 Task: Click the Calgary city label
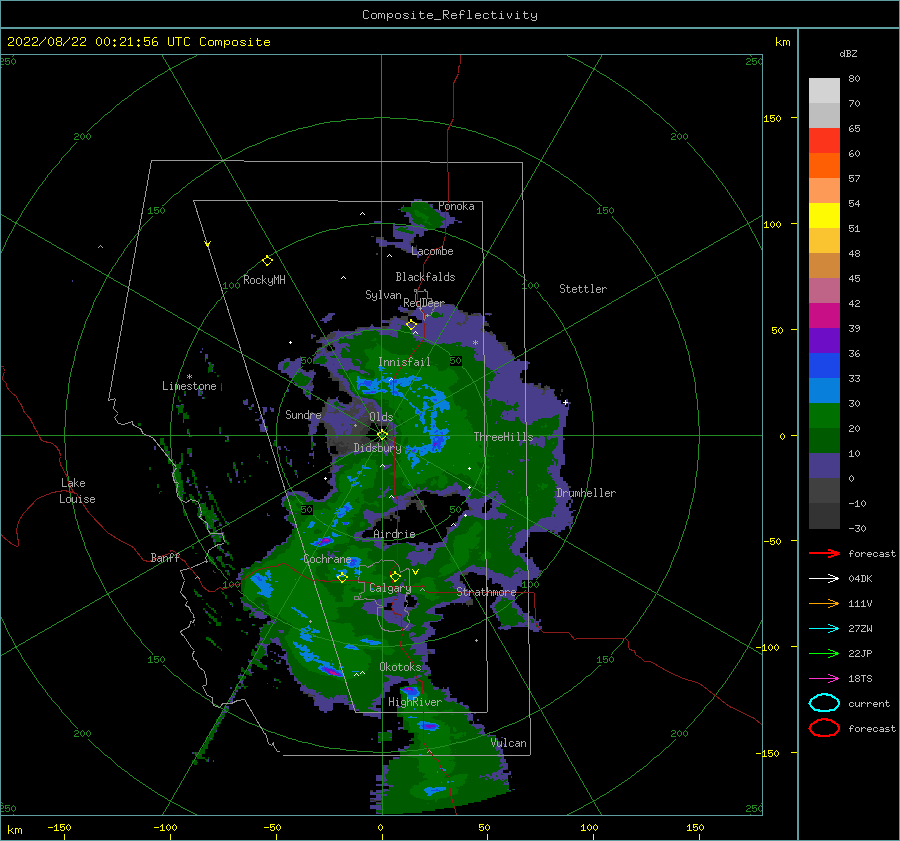[390, 588]
